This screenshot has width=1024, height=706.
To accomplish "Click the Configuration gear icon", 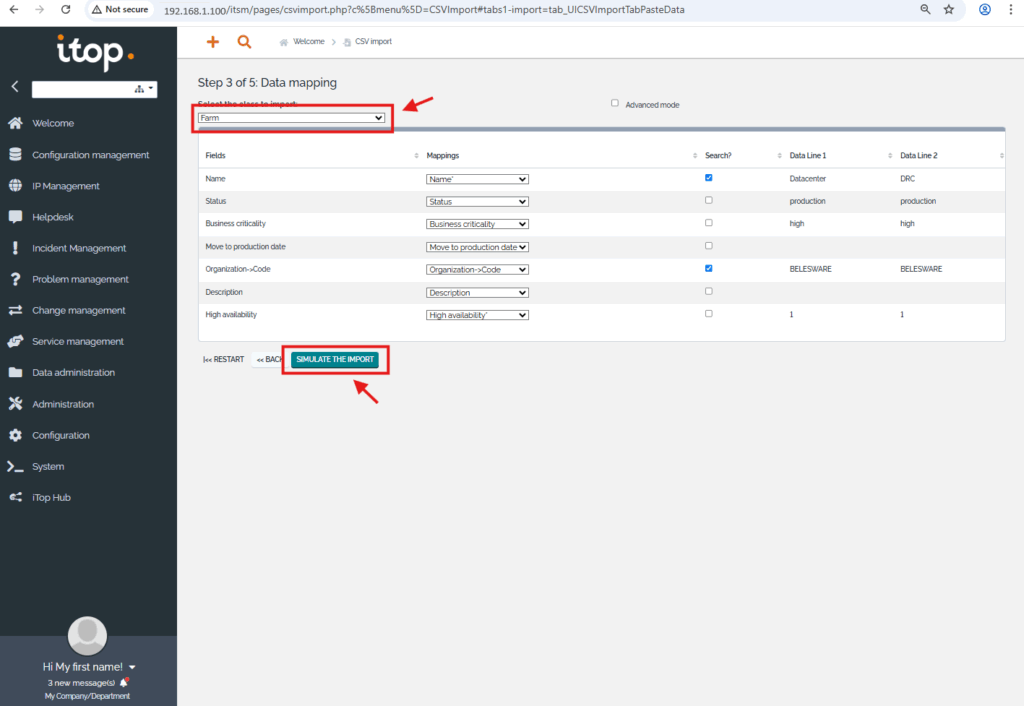I will click(15, 435).
